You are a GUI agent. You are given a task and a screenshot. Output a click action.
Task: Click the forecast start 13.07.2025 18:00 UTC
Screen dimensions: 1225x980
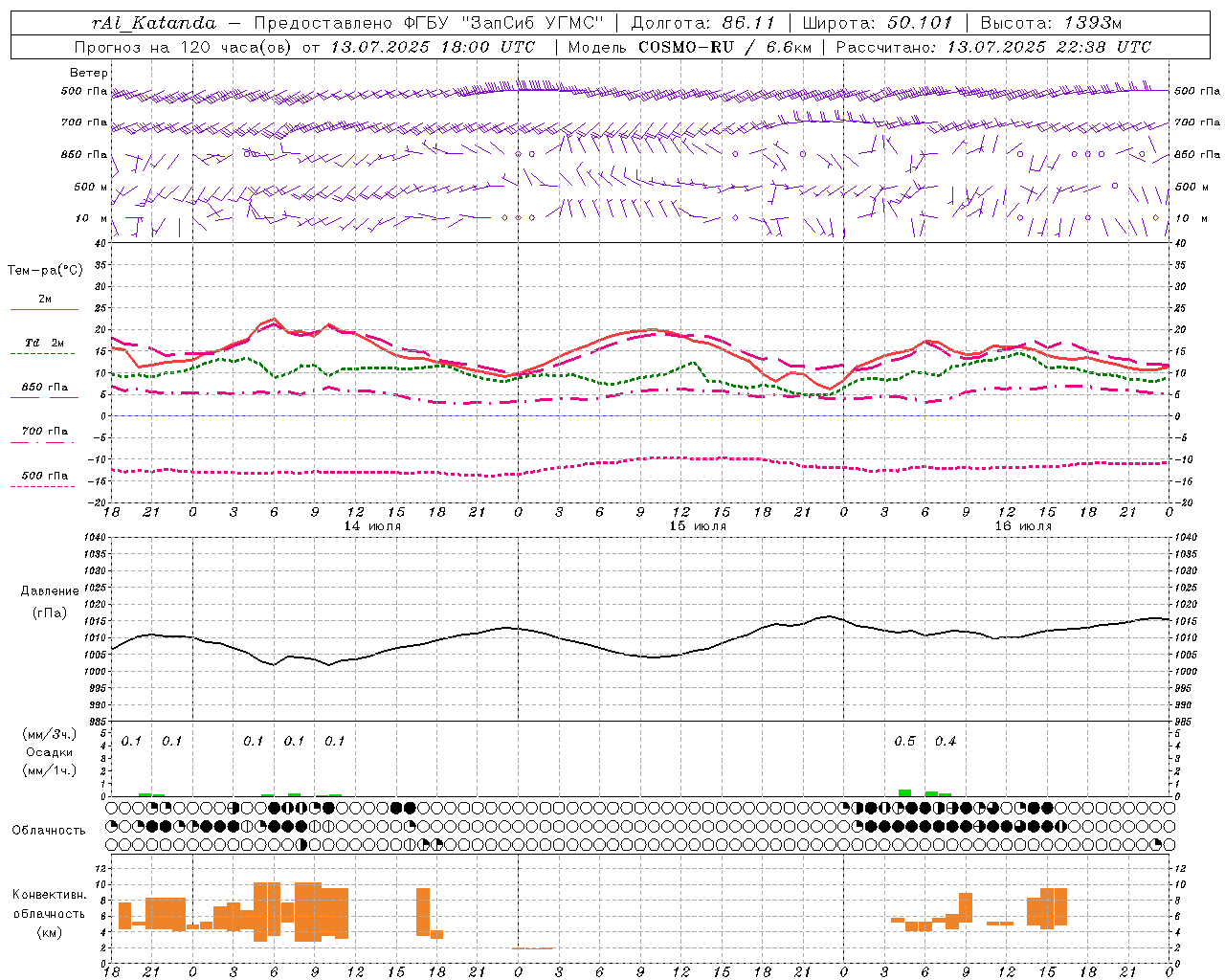click(x=433, y=47)
